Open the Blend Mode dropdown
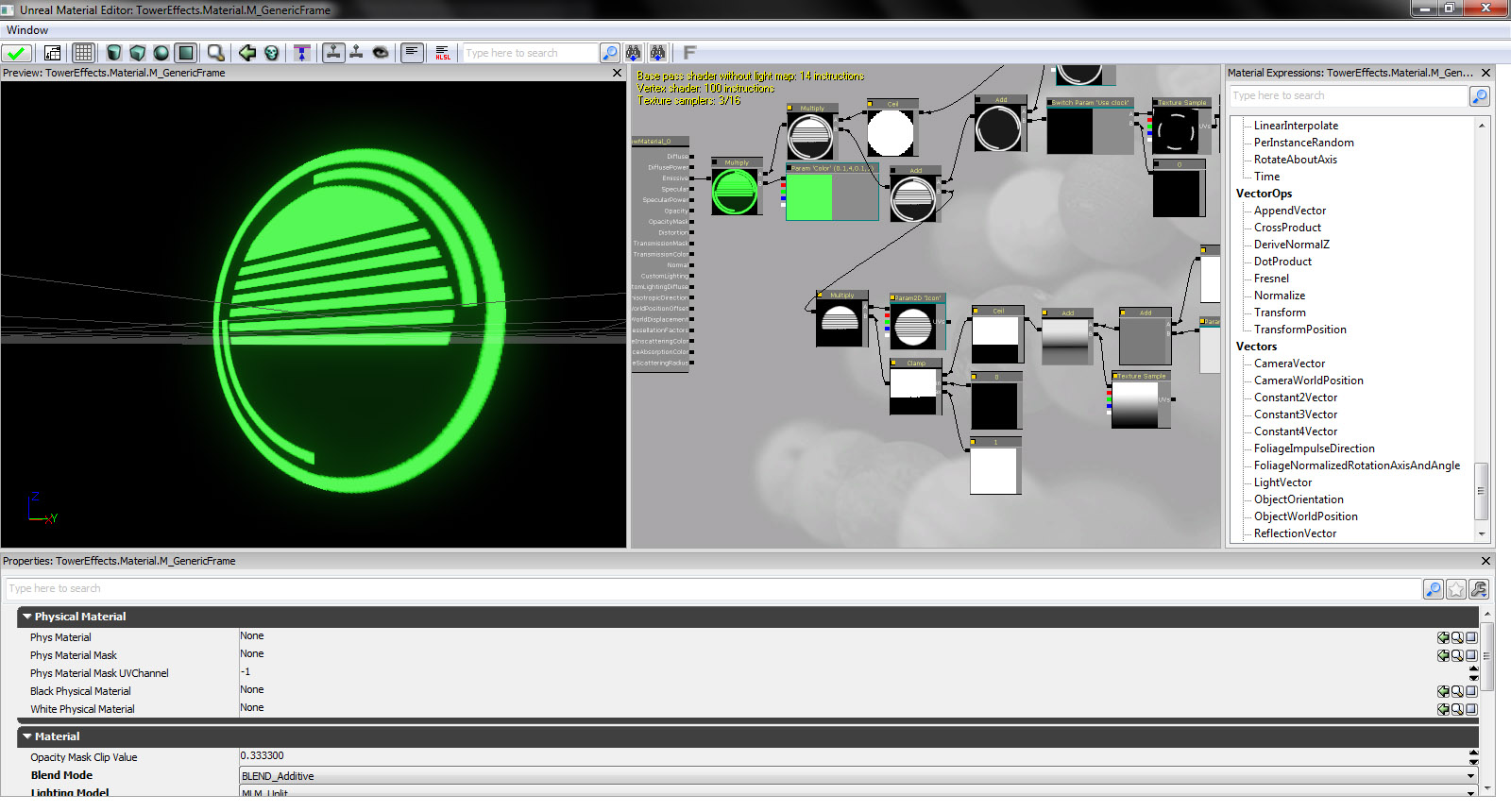The width and height of the screenshot is (1511, 812). [1470, 776]
